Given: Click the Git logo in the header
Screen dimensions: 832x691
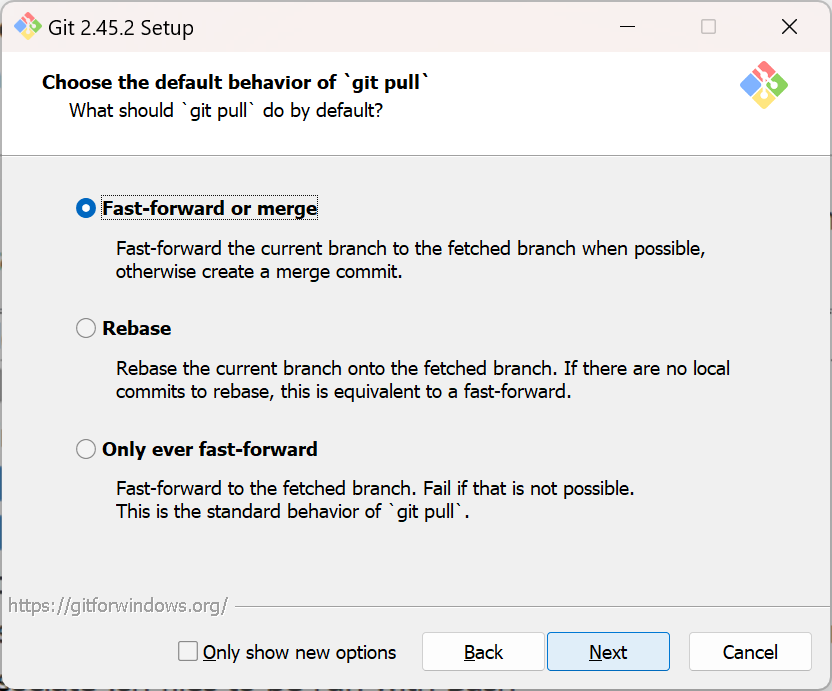Looking at the screenshot, I should [764, 85].
